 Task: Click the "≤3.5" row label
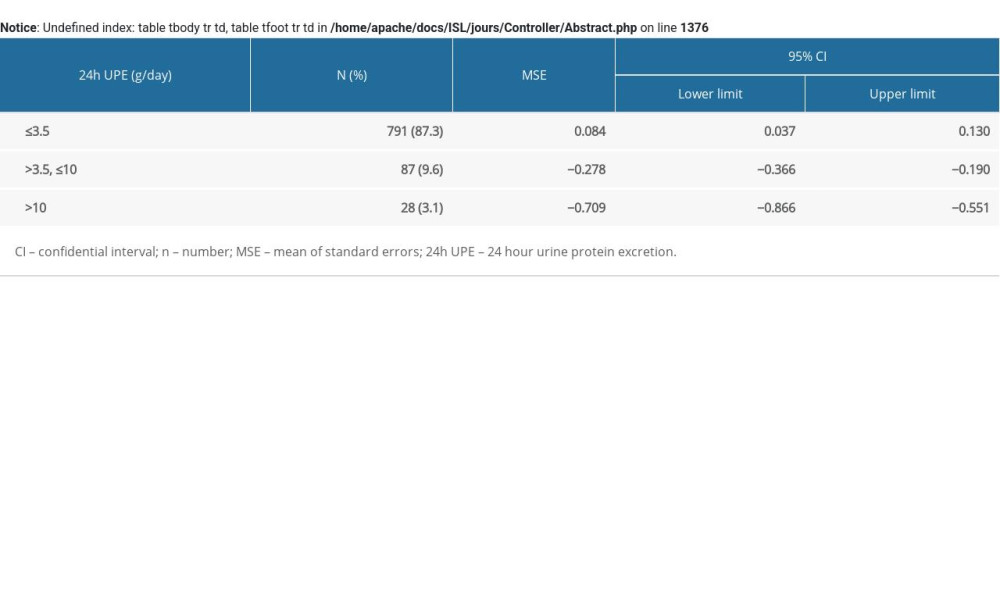click(x=37, y=131)
